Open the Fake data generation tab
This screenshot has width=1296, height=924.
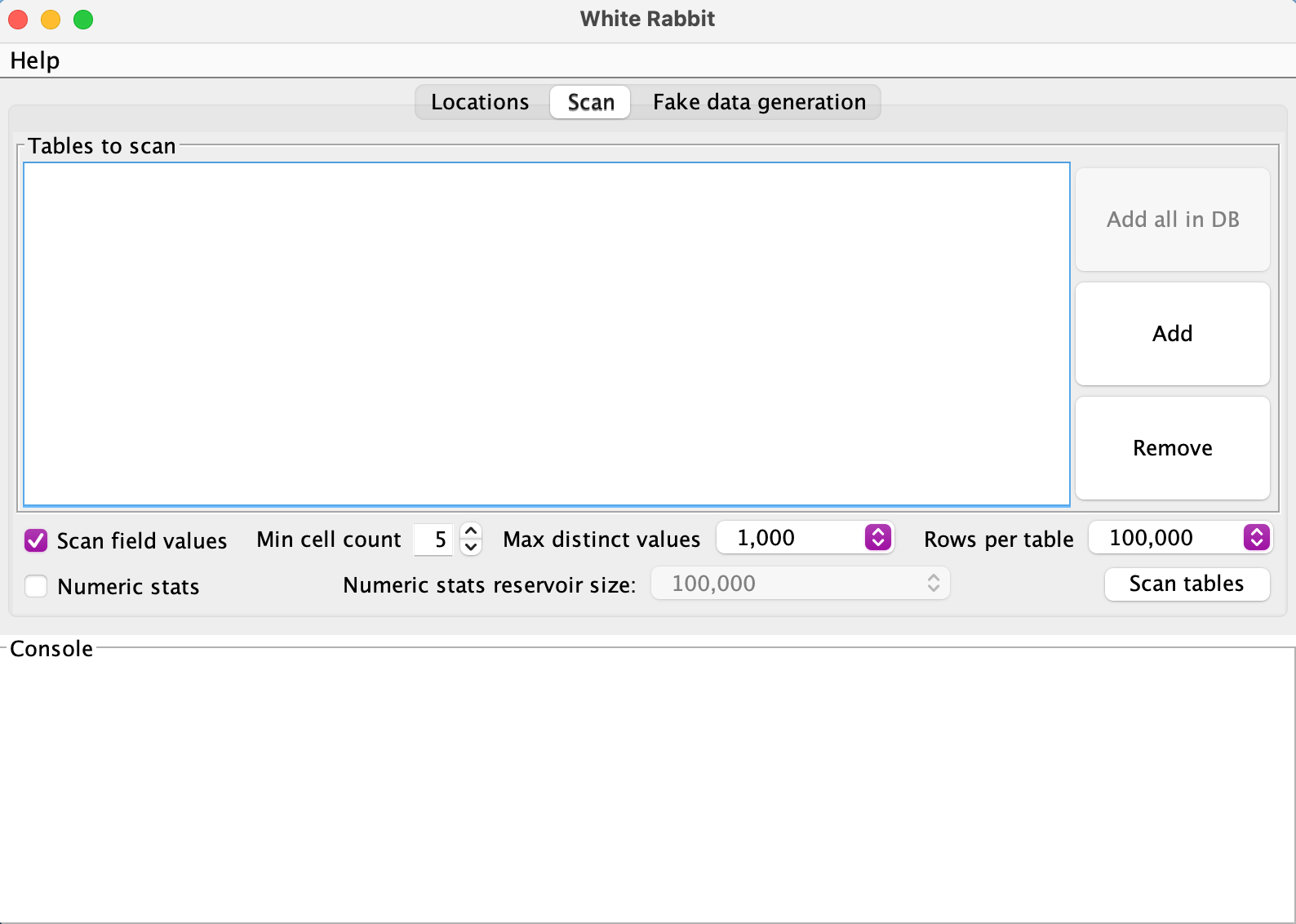[x=759, y=102]
